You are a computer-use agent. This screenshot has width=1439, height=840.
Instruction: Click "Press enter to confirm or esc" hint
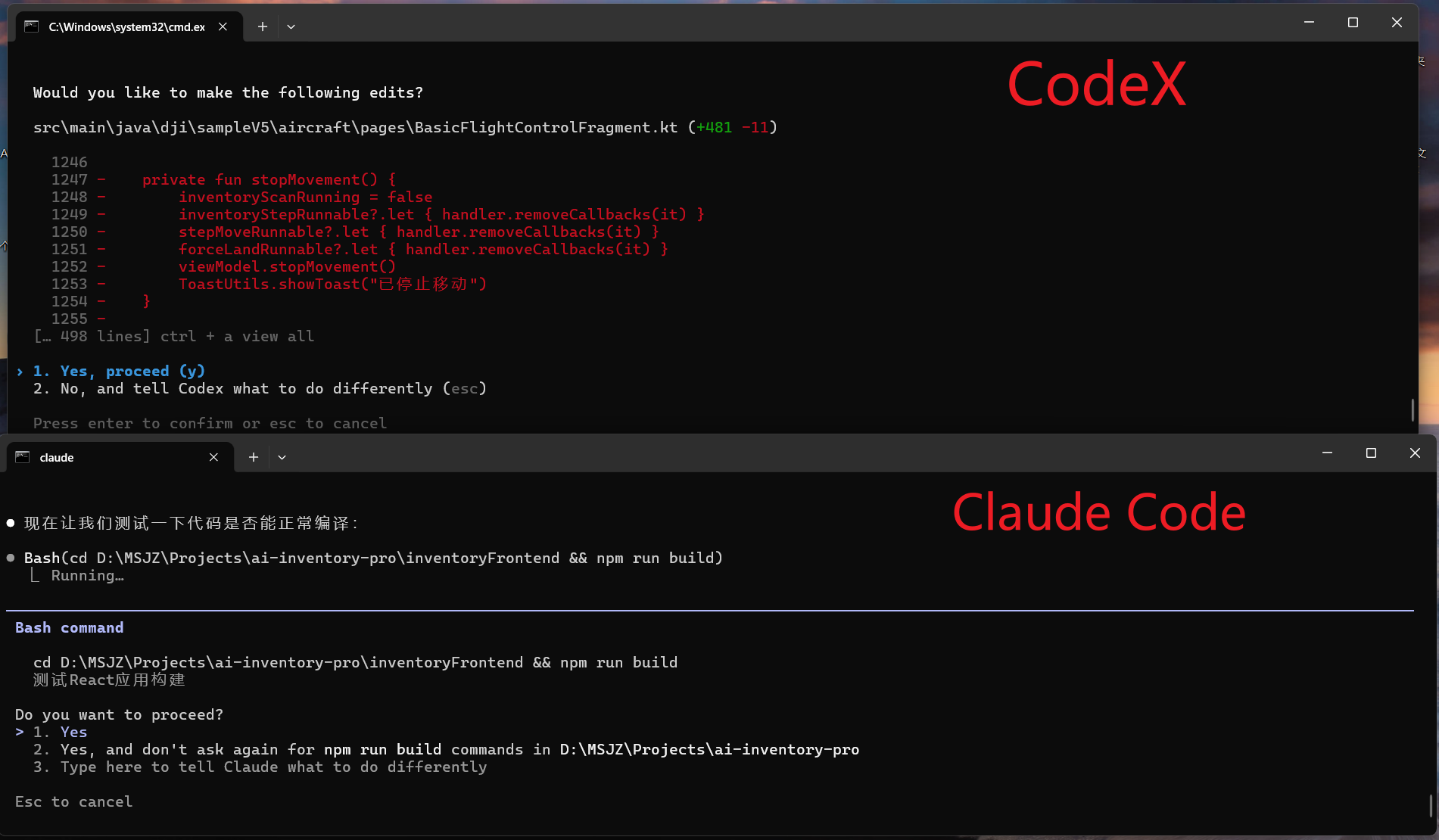[x=210, y=423]
